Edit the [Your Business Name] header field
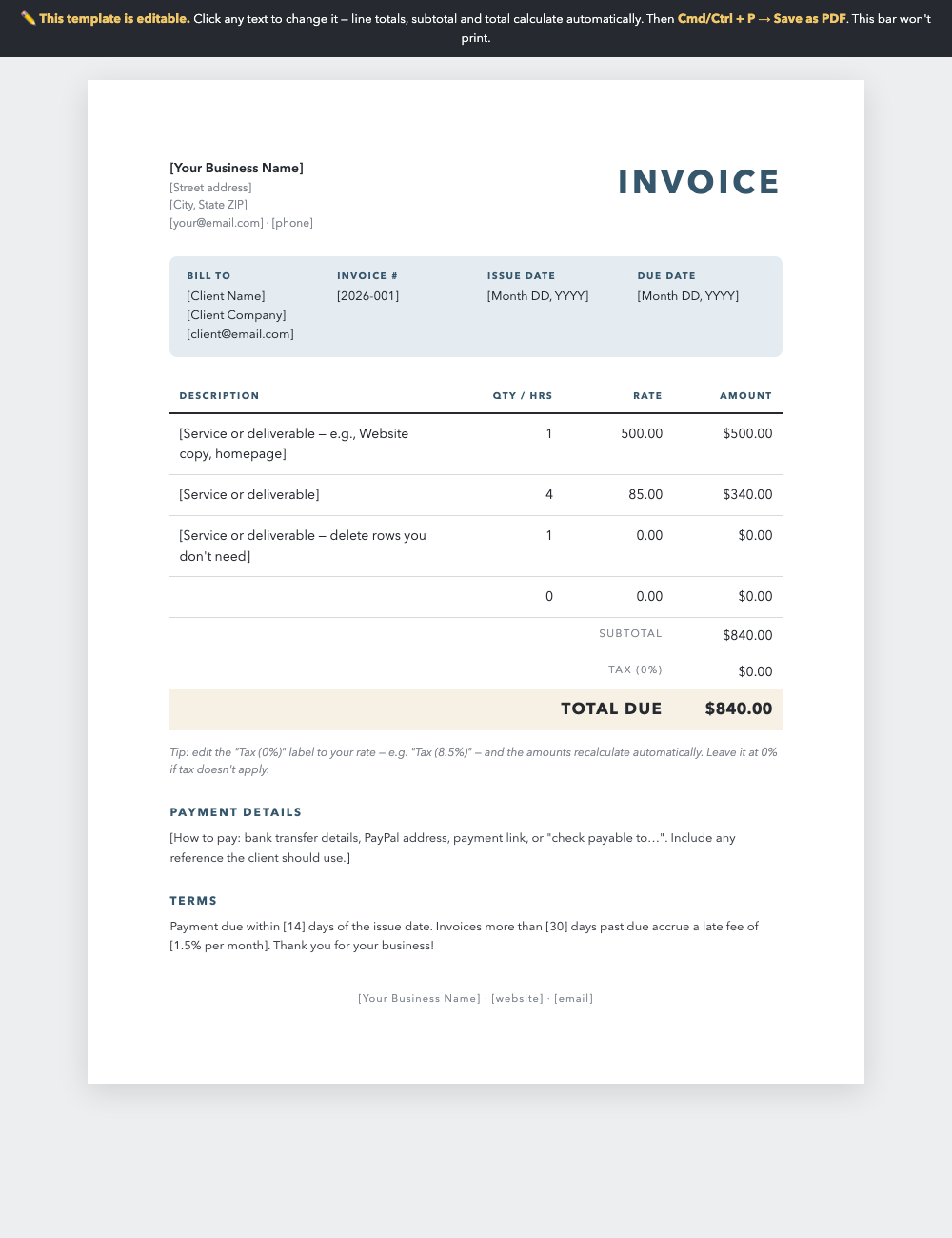 click(236, 169)
